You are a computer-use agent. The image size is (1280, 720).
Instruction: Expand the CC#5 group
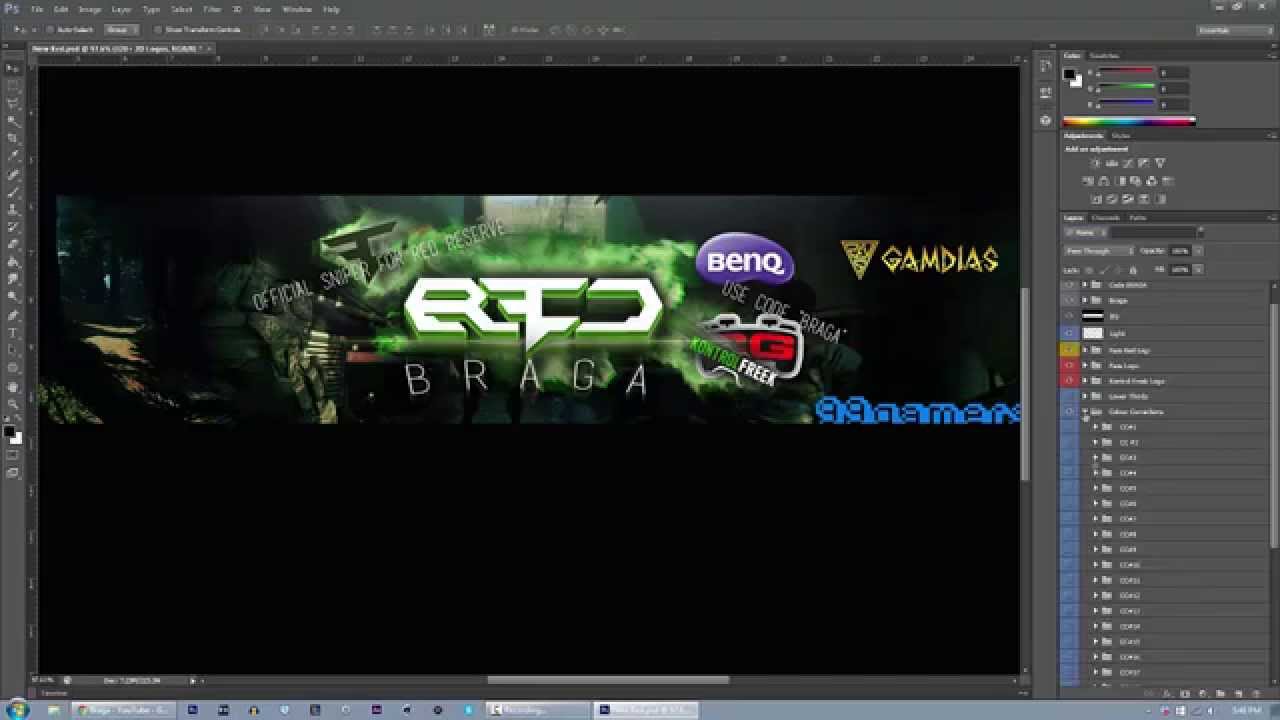pos(1095,488)
